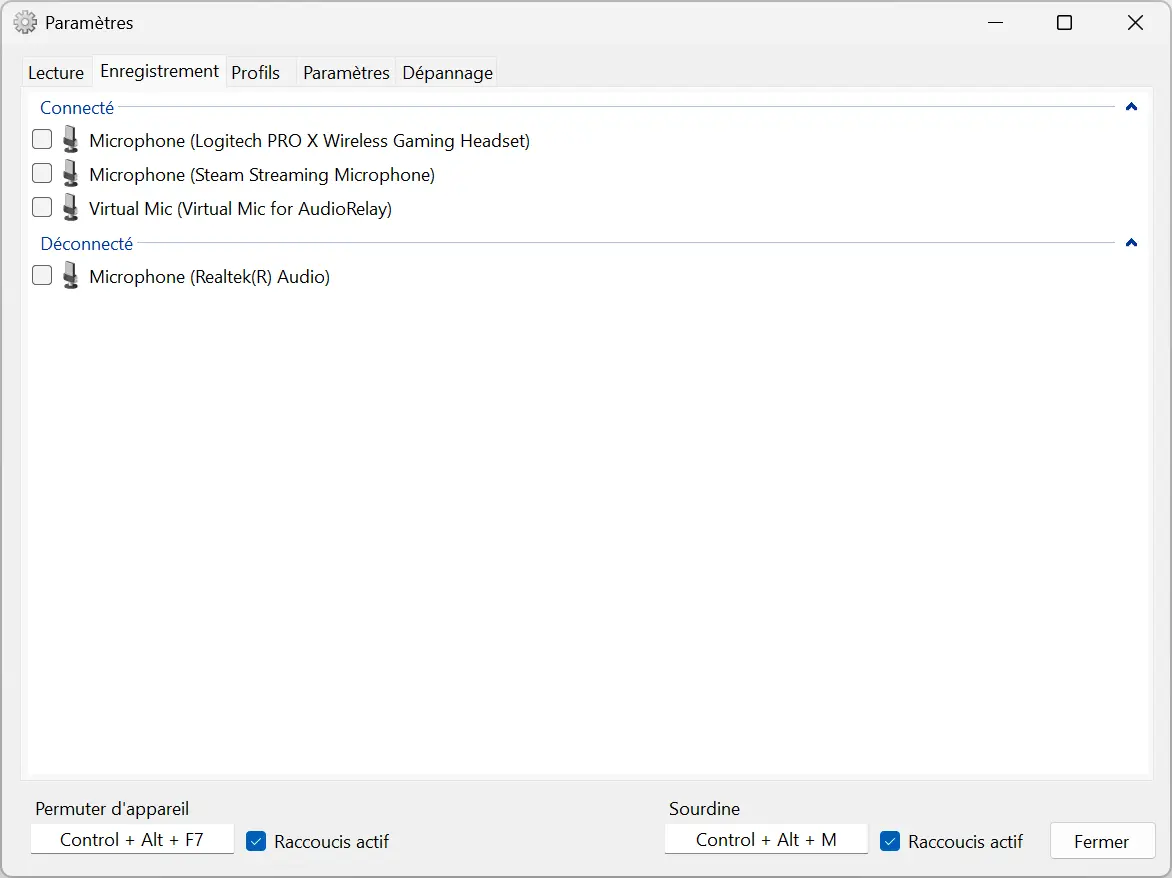This screenshot has width=1172, height=878.
Task: Tick the Virtual Mic for AudioRelay checkbox
Action: pyautogui.click(x=42, y=207)
